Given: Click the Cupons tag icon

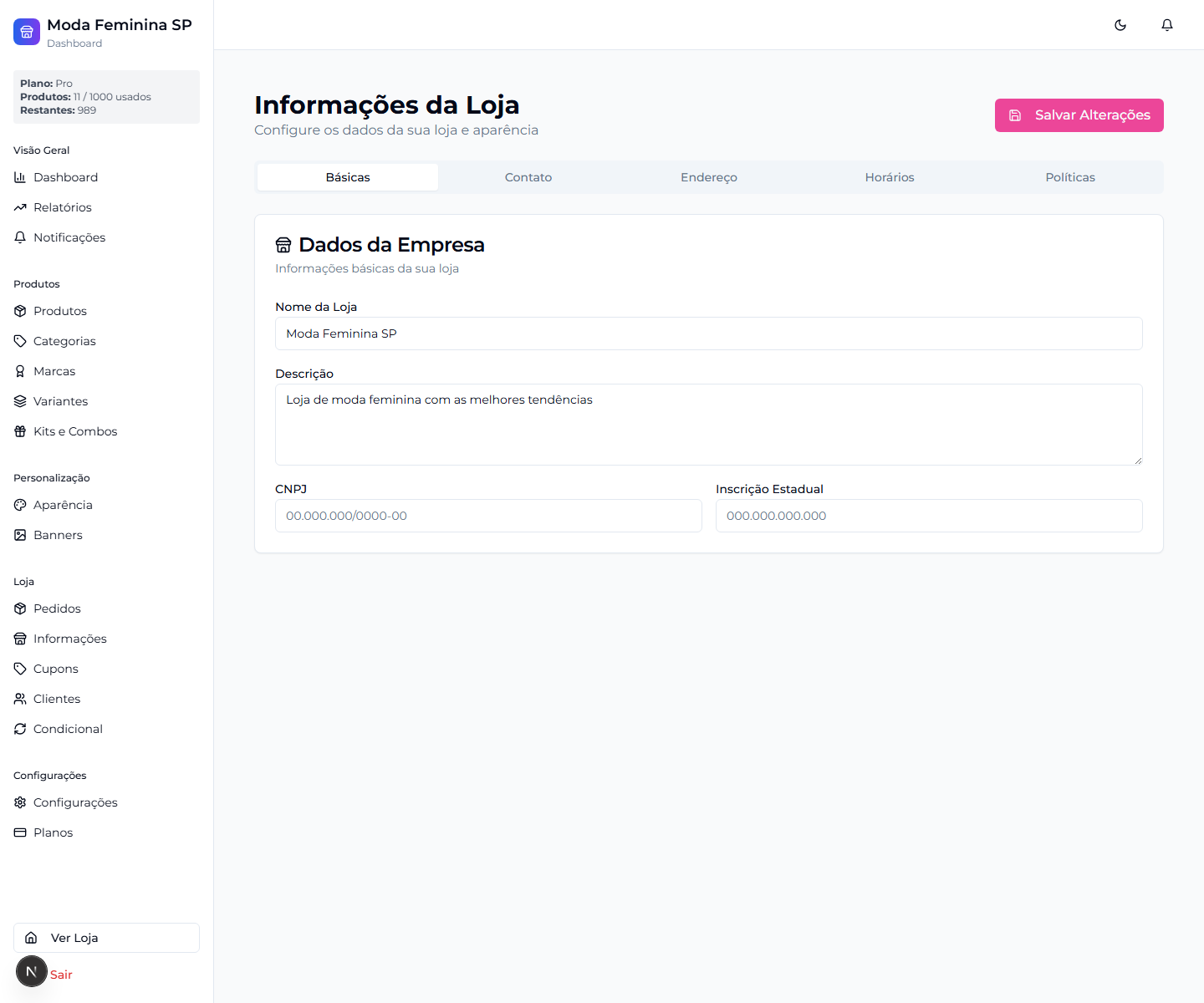Looking at the screenshot, I should 20,669.
